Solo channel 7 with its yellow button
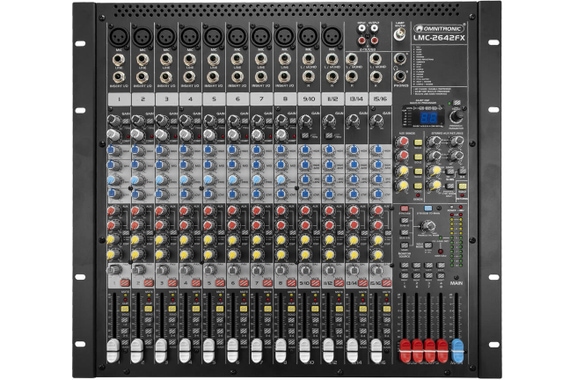 click(x=267, y=309)
